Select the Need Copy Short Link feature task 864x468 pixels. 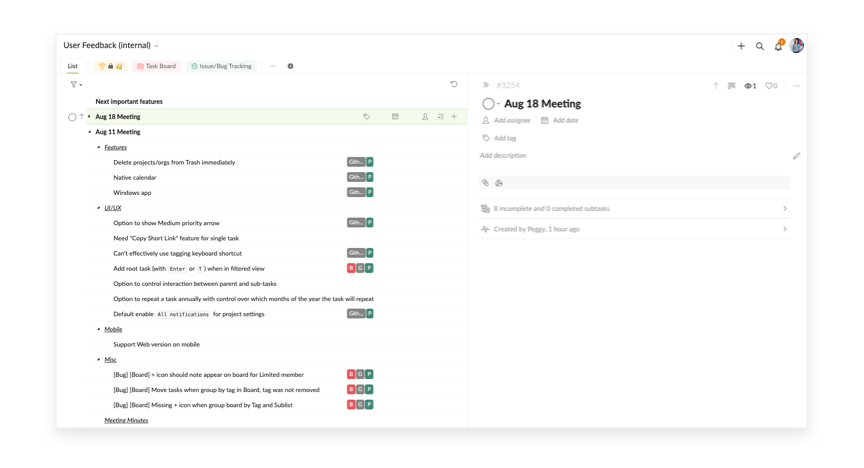(x=176, y=238)
